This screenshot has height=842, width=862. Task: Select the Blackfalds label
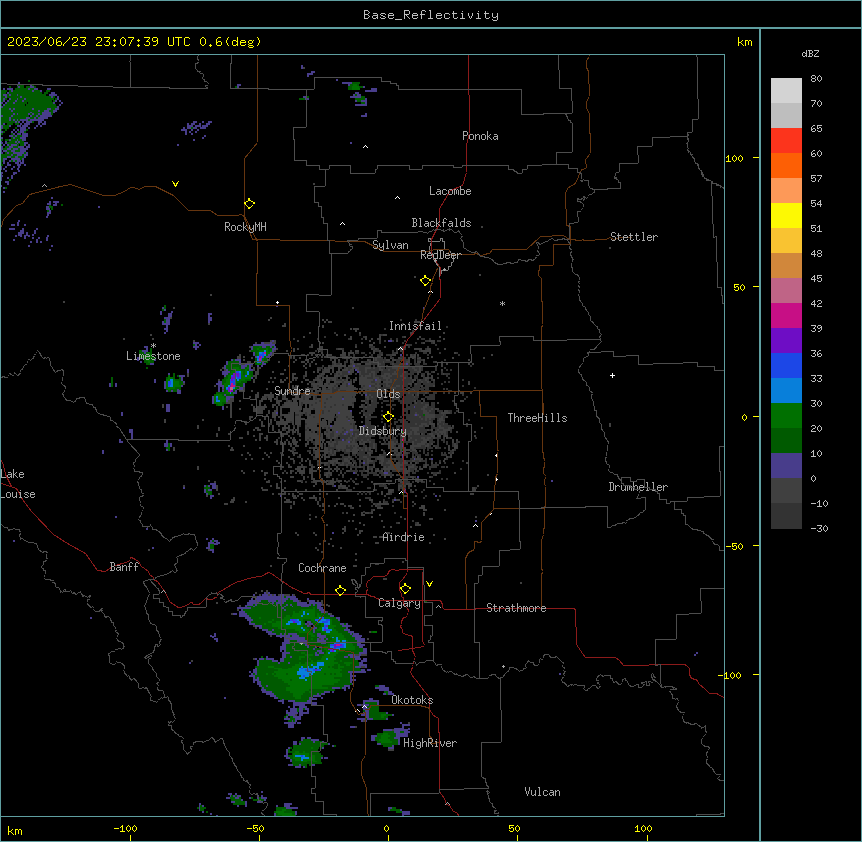tap(441, 223)
